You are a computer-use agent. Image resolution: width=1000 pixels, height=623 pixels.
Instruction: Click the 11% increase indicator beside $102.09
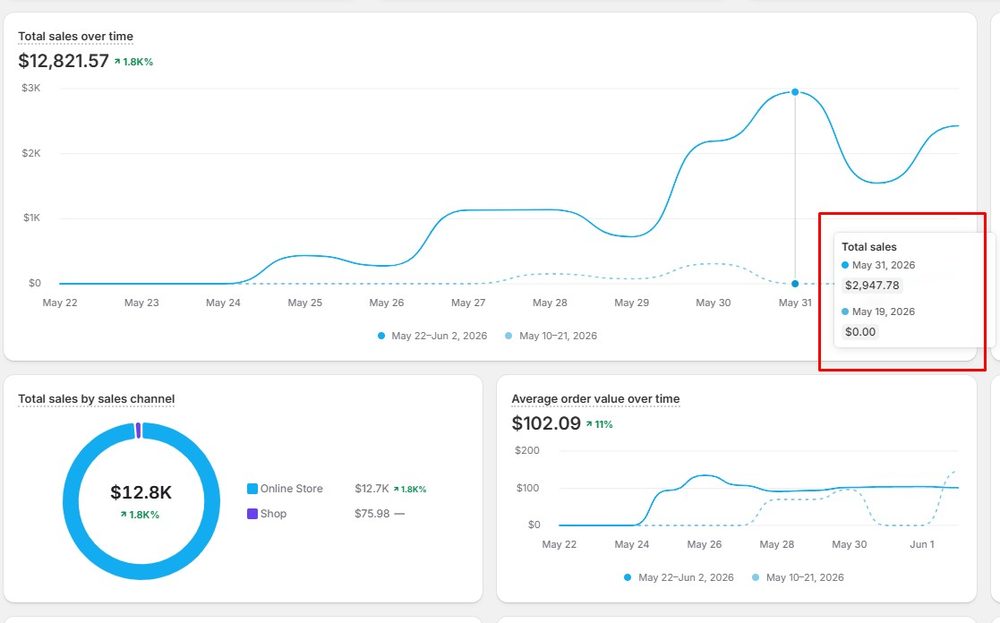599,425
